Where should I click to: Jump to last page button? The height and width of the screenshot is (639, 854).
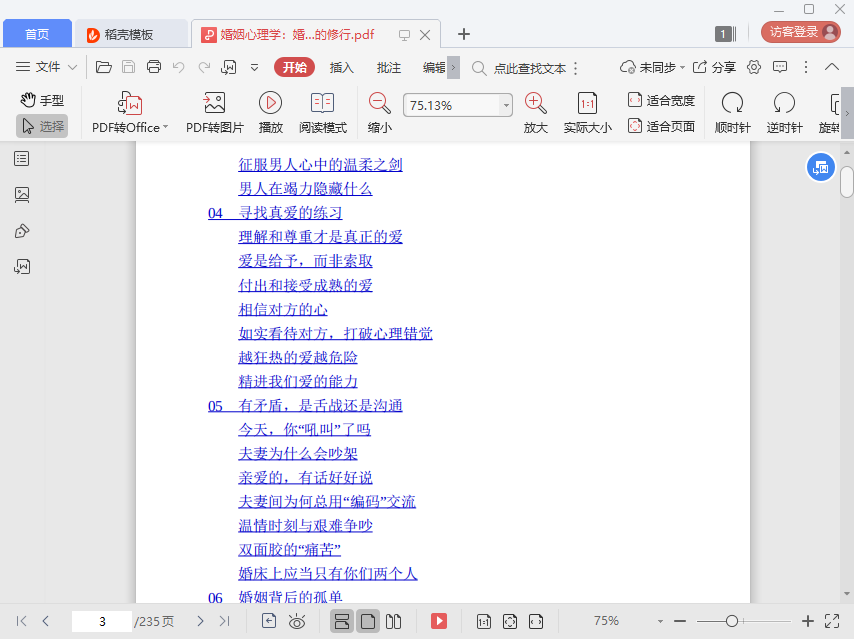[224, 621]
